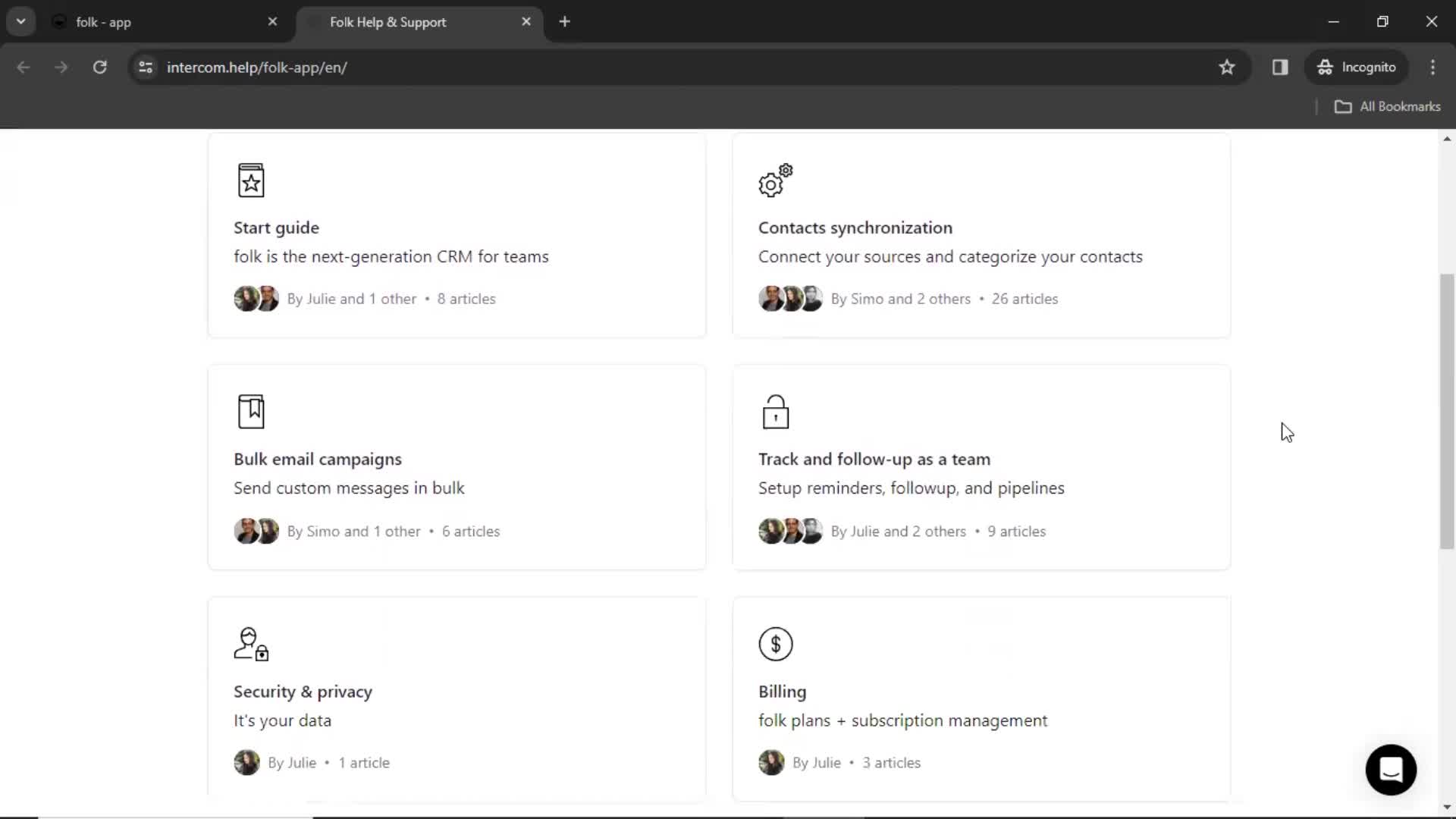Click "folk is the next-generation CRM for teams"
Viewport: 1456px width, 819px height.
click(391, 256)
